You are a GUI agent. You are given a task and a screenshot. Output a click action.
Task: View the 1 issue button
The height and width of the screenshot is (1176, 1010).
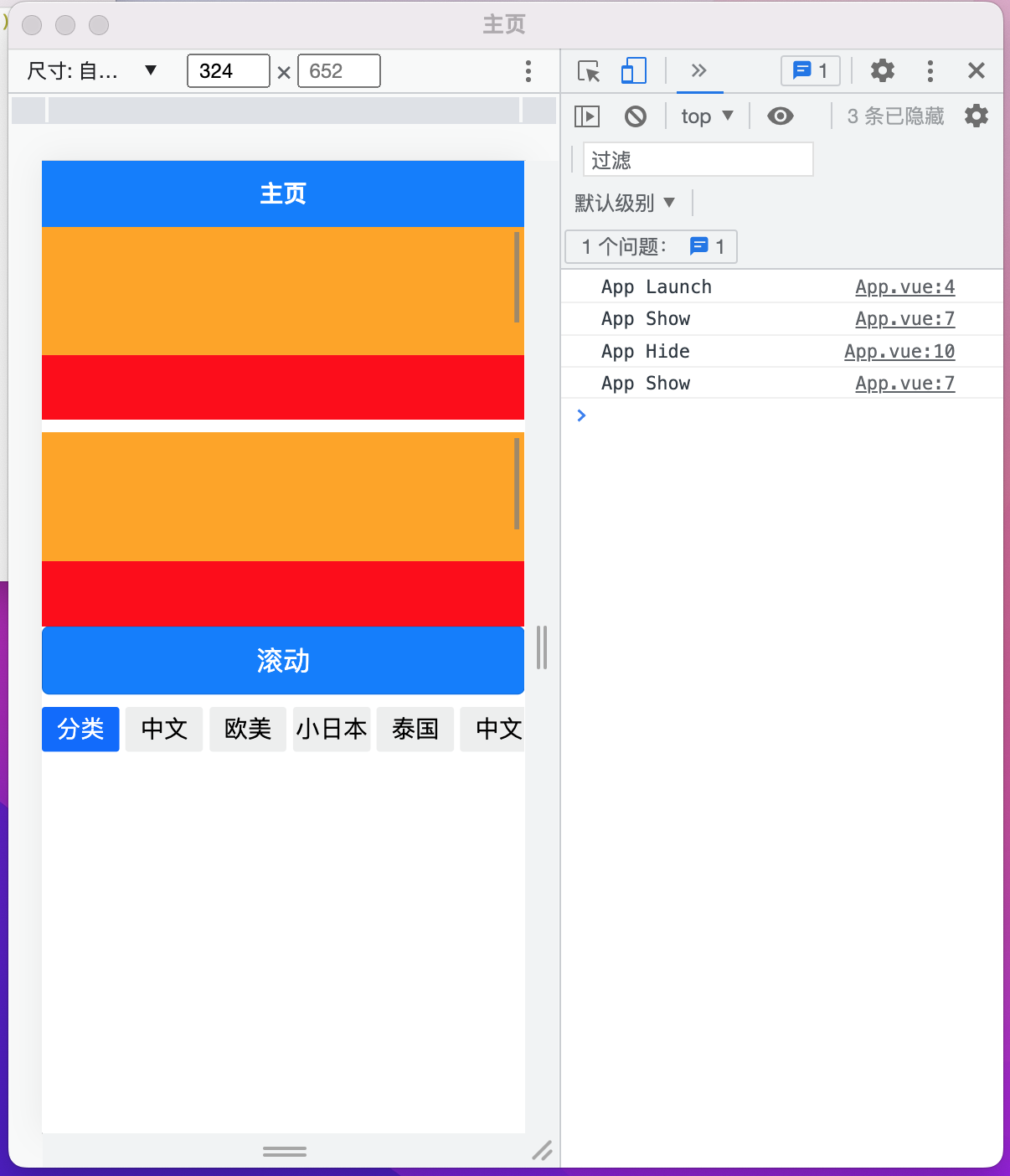(x=651, y=246)
